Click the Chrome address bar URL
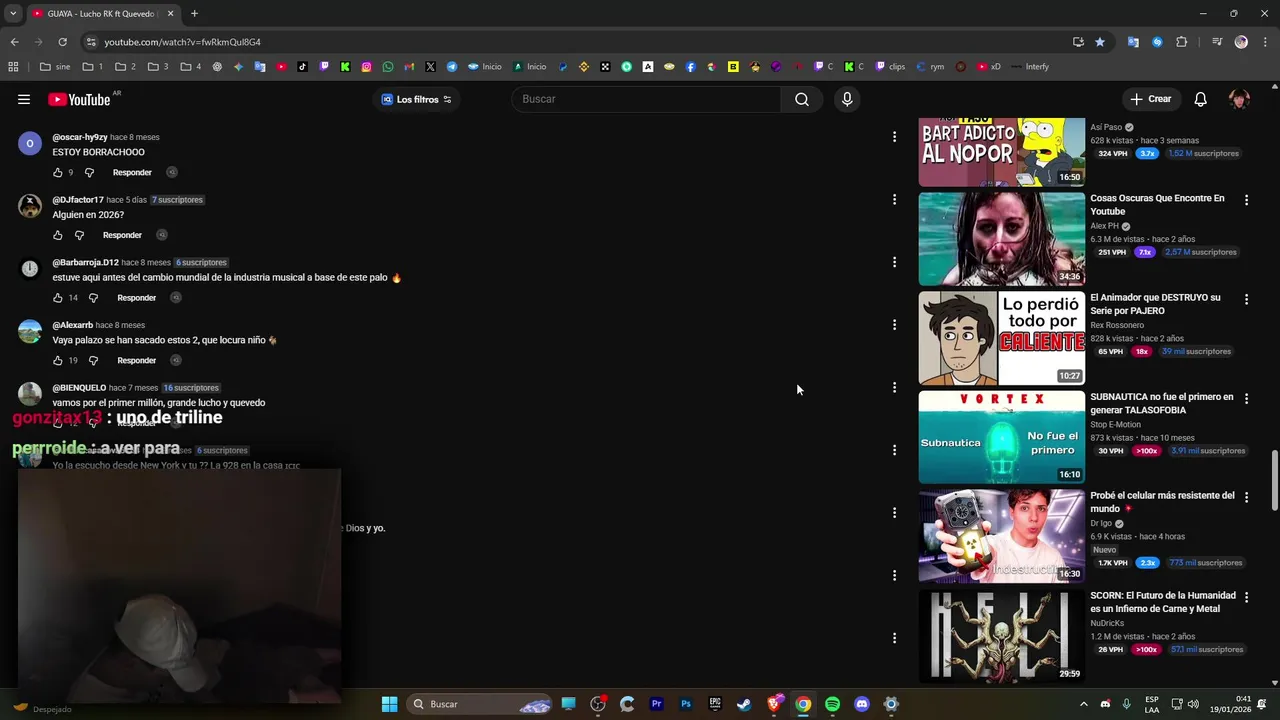1280x720 pixels. pos(182,42)
